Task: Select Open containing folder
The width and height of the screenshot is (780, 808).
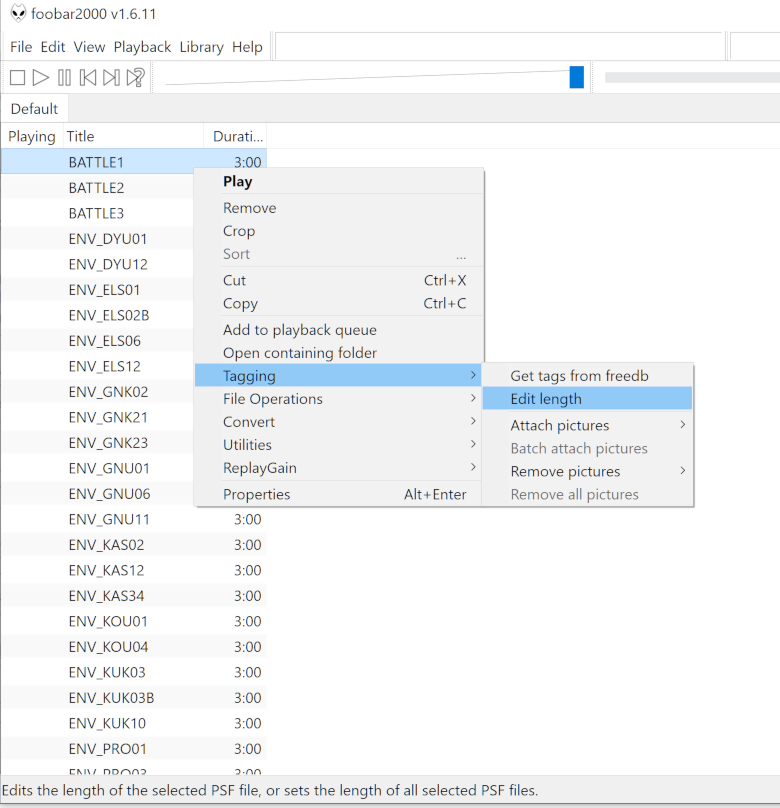Action: (339, 353)
